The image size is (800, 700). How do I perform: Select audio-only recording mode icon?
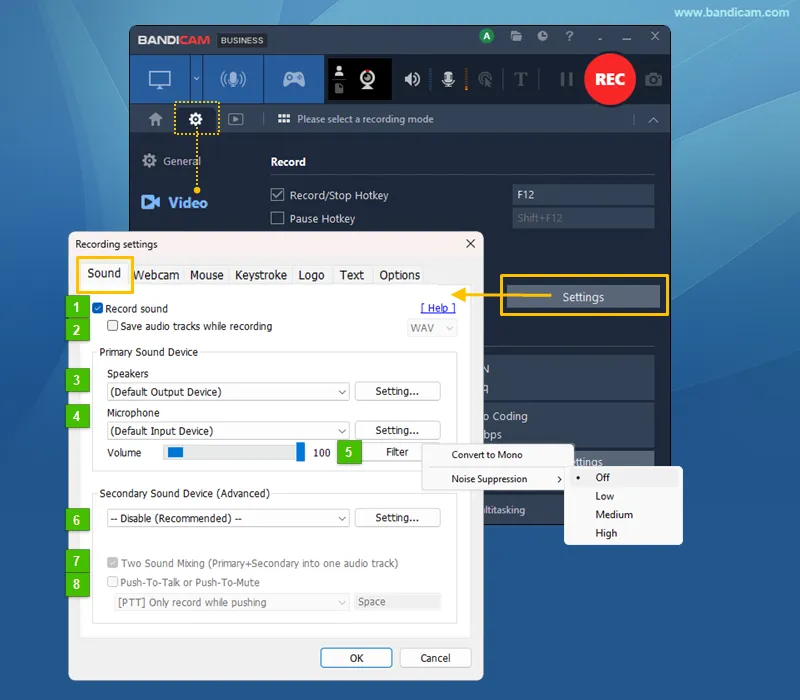(x=233, y=80)
